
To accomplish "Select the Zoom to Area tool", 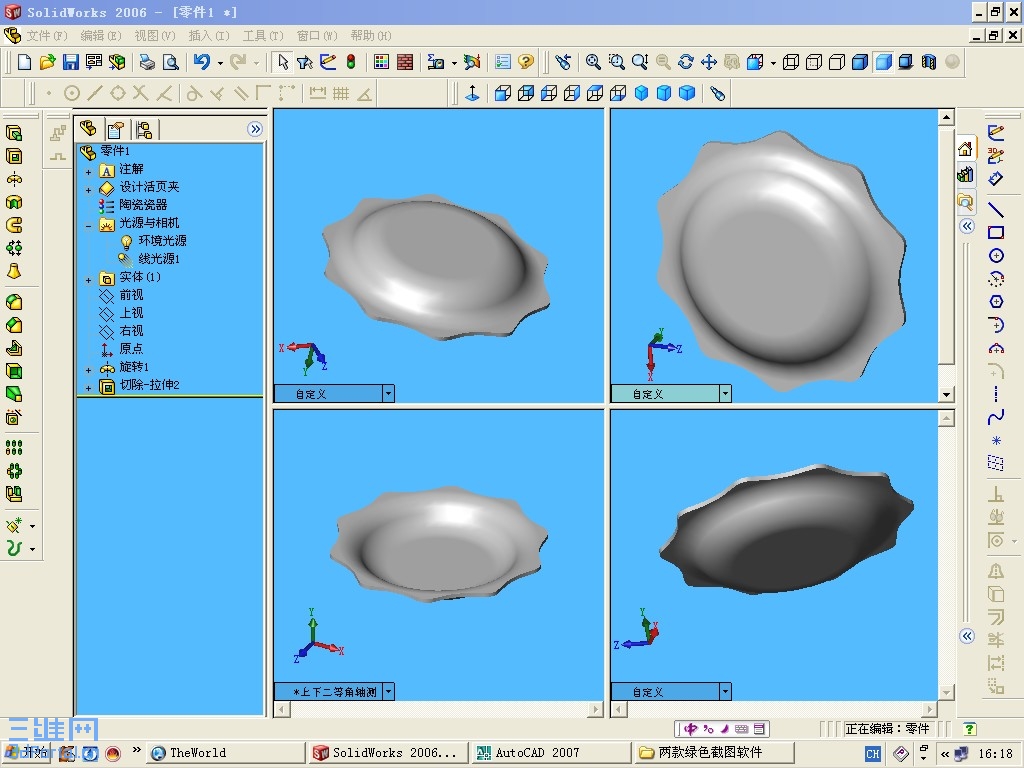I will (616, 62).
